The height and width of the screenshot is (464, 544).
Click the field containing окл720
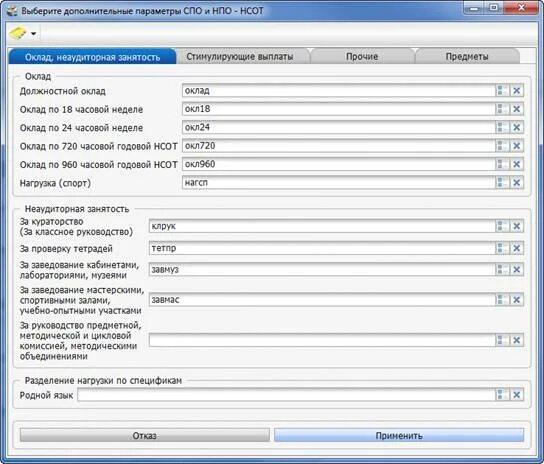point(339,146)
